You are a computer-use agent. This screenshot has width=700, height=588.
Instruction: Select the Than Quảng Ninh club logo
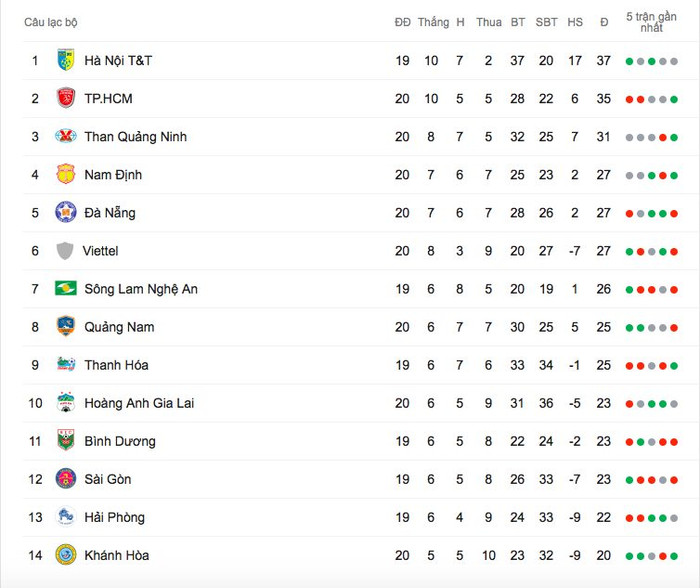tap(66, 136)
